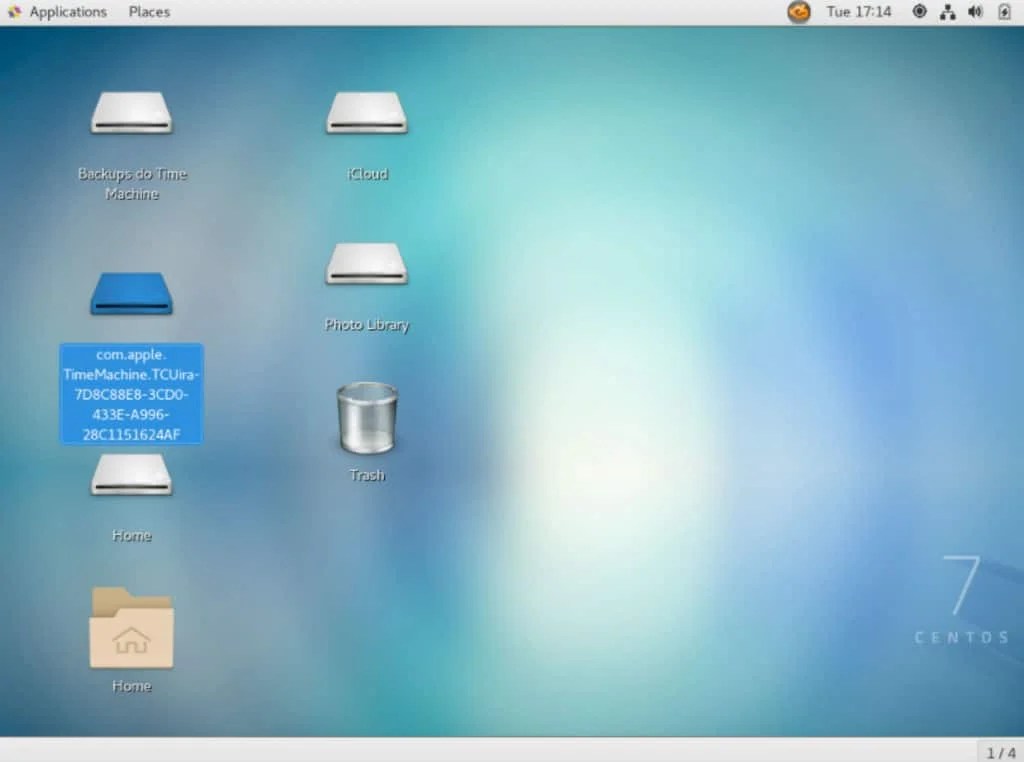Click the orange notification tray icon
This screenshot has width=1024, height=762.
tap(798, 12)
